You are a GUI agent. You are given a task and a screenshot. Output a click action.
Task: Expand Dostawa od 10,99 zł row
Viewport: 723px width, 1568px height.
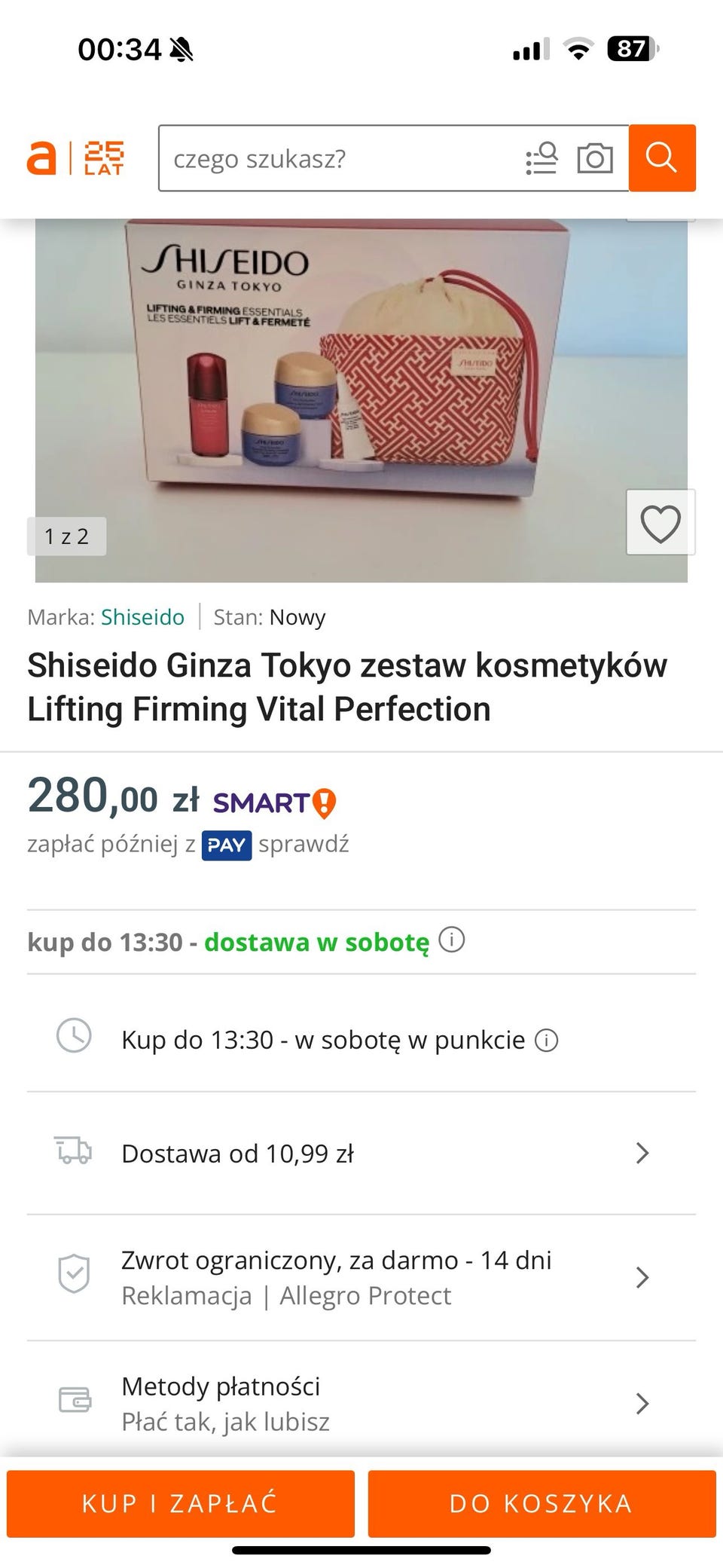tap(361, 1154)
